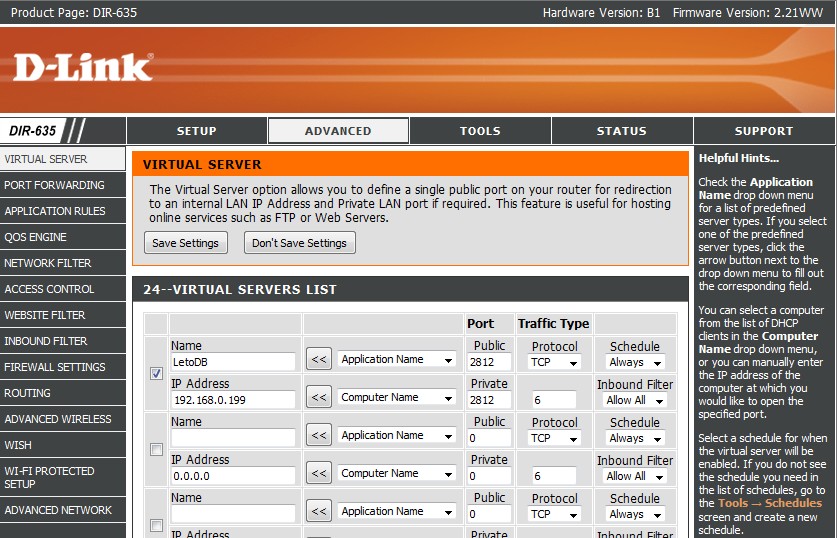Open NETWORK FILTER page
This screenshot has width=837, height=538.
[62, 263]
